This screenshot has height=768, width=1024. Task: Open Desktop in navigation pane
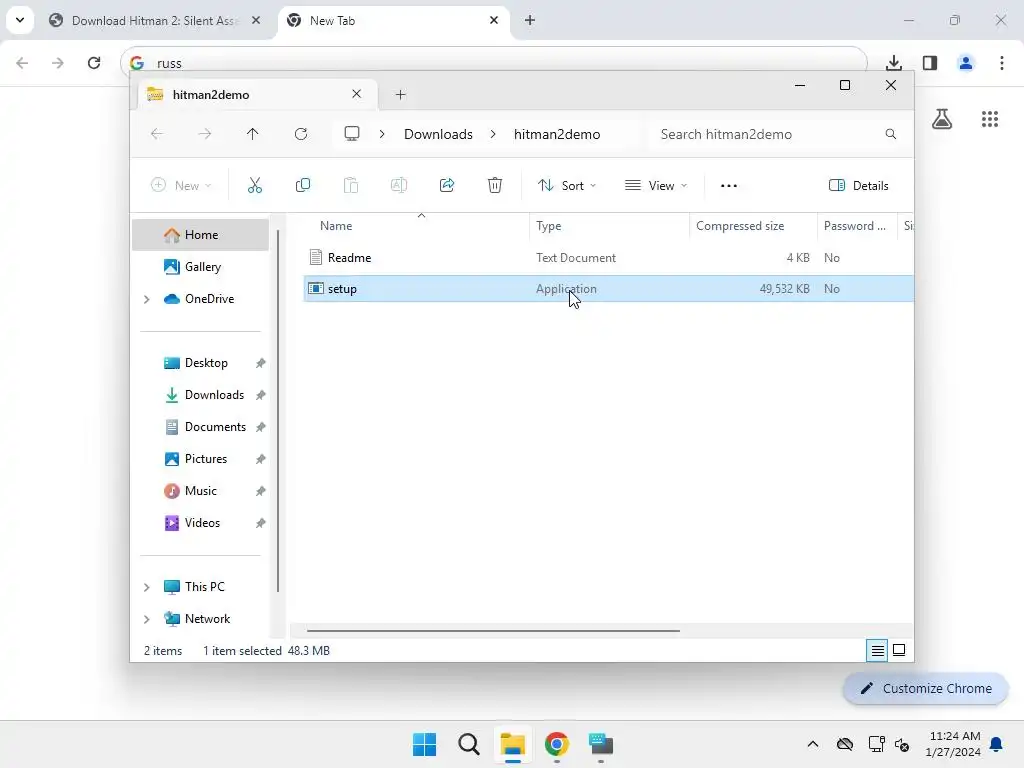click(200, 363)
